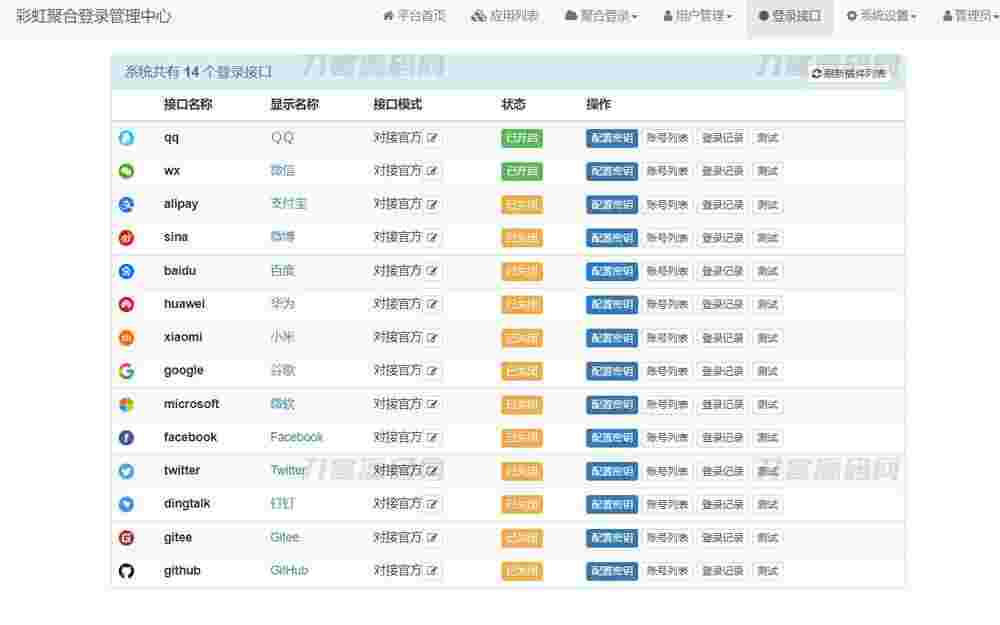Edit interface mode icon in google row

(x=432, y=371)
